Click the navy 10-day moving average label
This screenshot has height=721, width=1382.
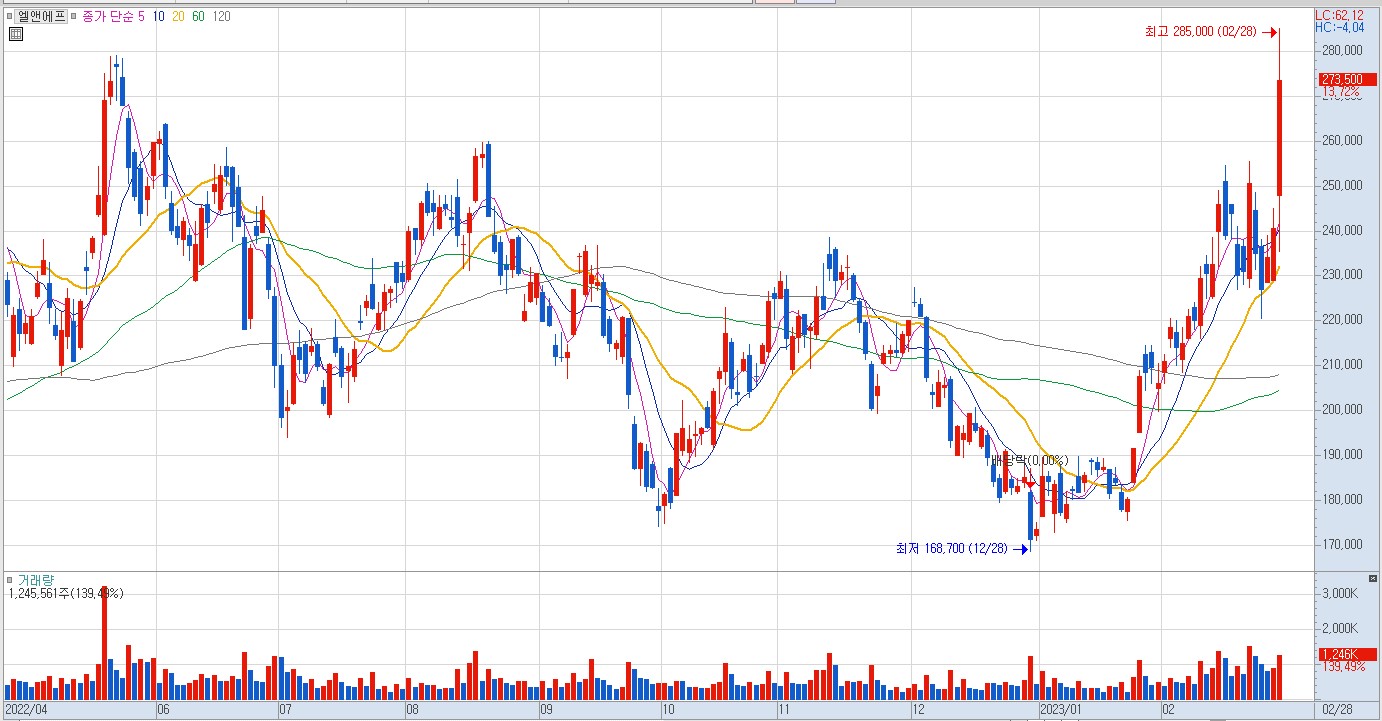click(x=160, y=16)
